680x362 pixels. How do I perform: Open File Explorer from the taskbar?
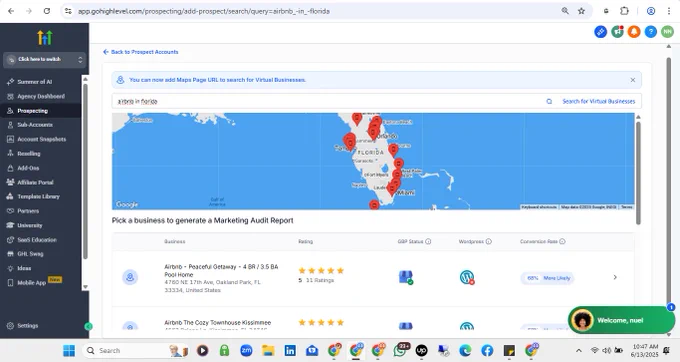268,350
